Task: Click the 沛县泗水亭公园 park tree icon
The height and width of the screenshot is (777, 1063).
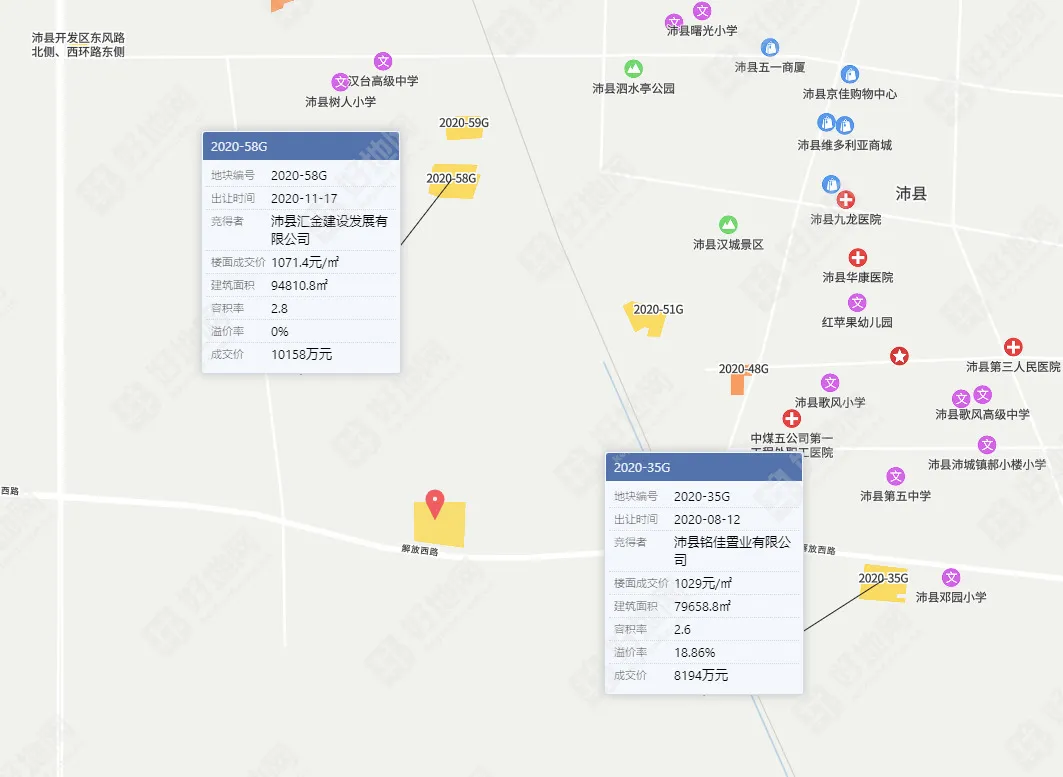Action: click(632, 69)
